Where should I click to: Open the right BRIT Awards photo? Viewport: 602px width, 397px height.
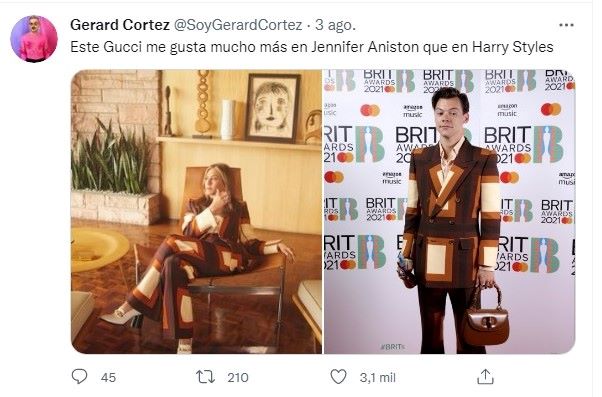coord(450,212)
